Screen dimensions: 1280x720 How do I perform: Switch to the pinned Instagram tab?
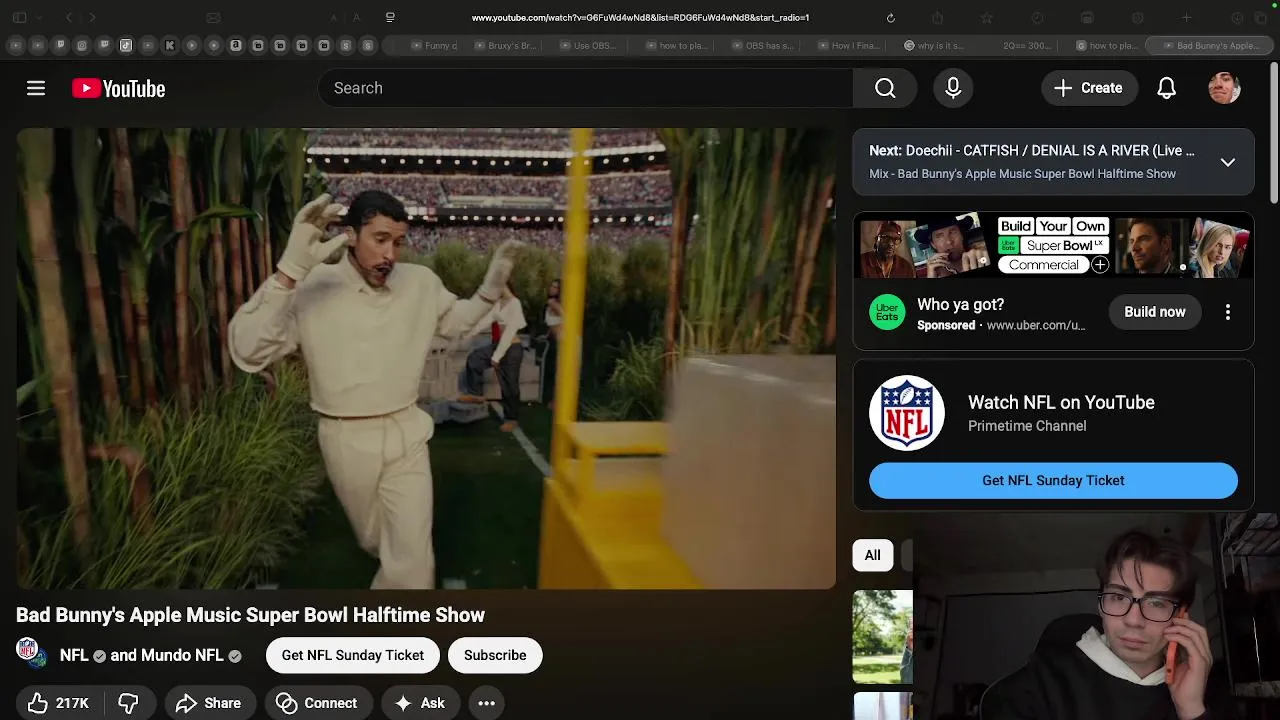coord(82,45)
